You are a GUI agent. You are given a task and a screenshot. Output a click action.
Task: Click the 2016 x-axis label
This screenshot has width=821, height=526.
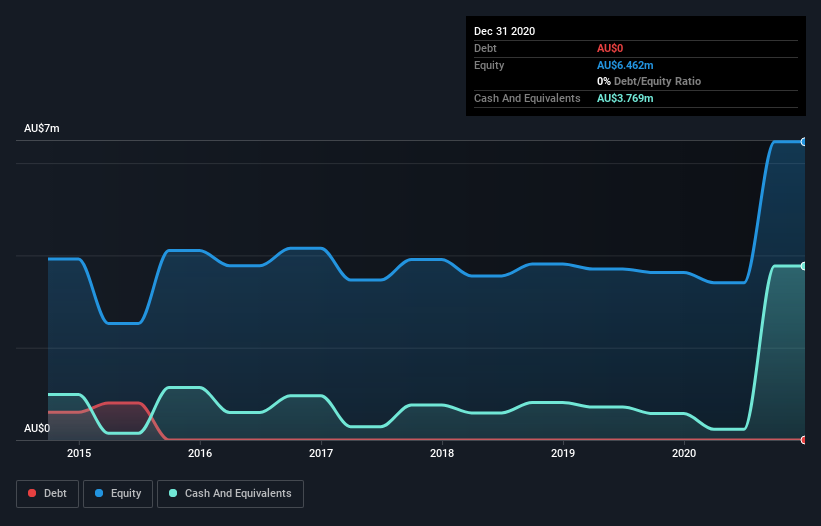200,453
